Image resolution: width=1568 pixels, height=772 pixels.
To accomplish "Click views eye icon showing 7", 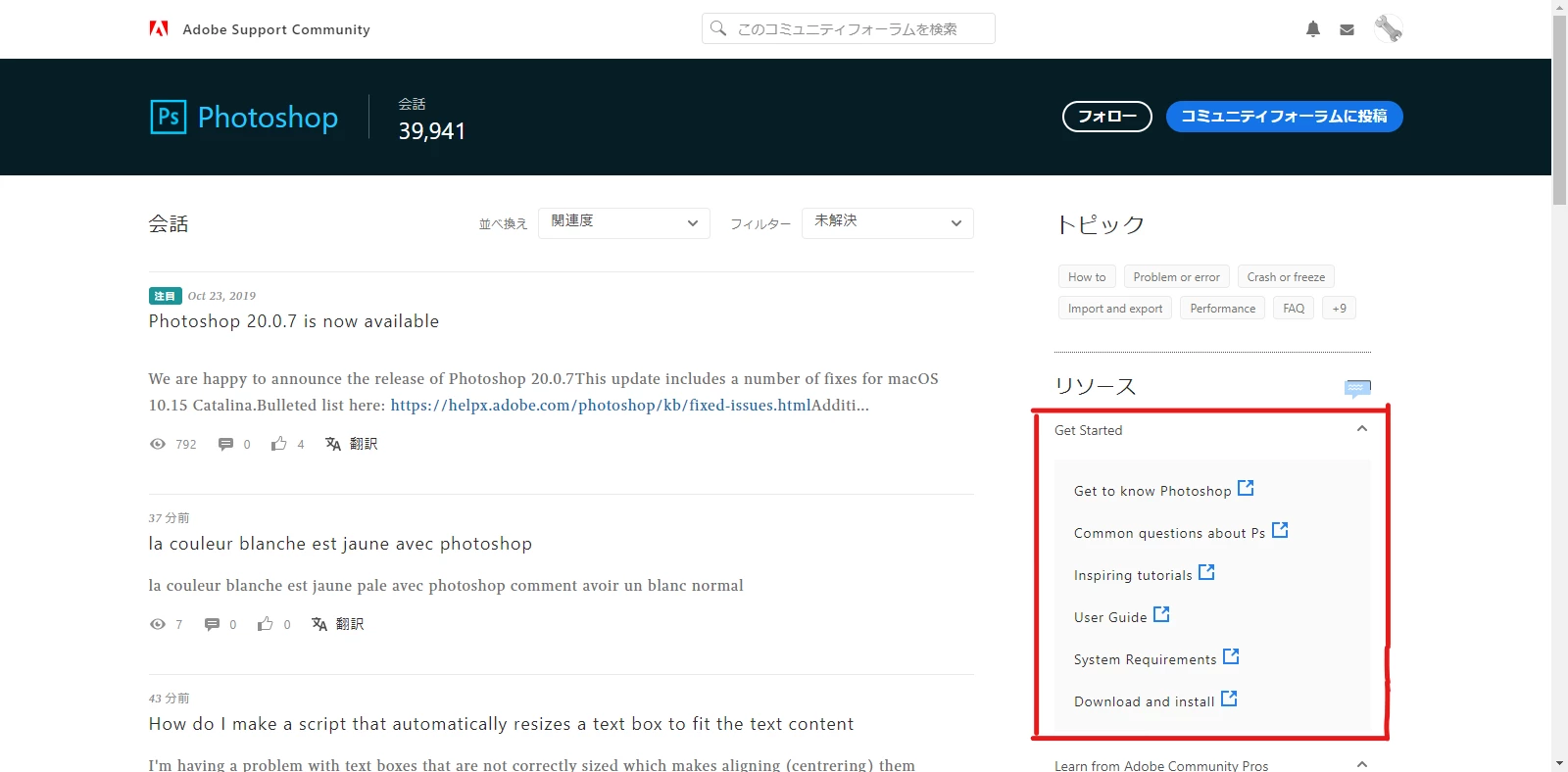I will coord(158,624).
